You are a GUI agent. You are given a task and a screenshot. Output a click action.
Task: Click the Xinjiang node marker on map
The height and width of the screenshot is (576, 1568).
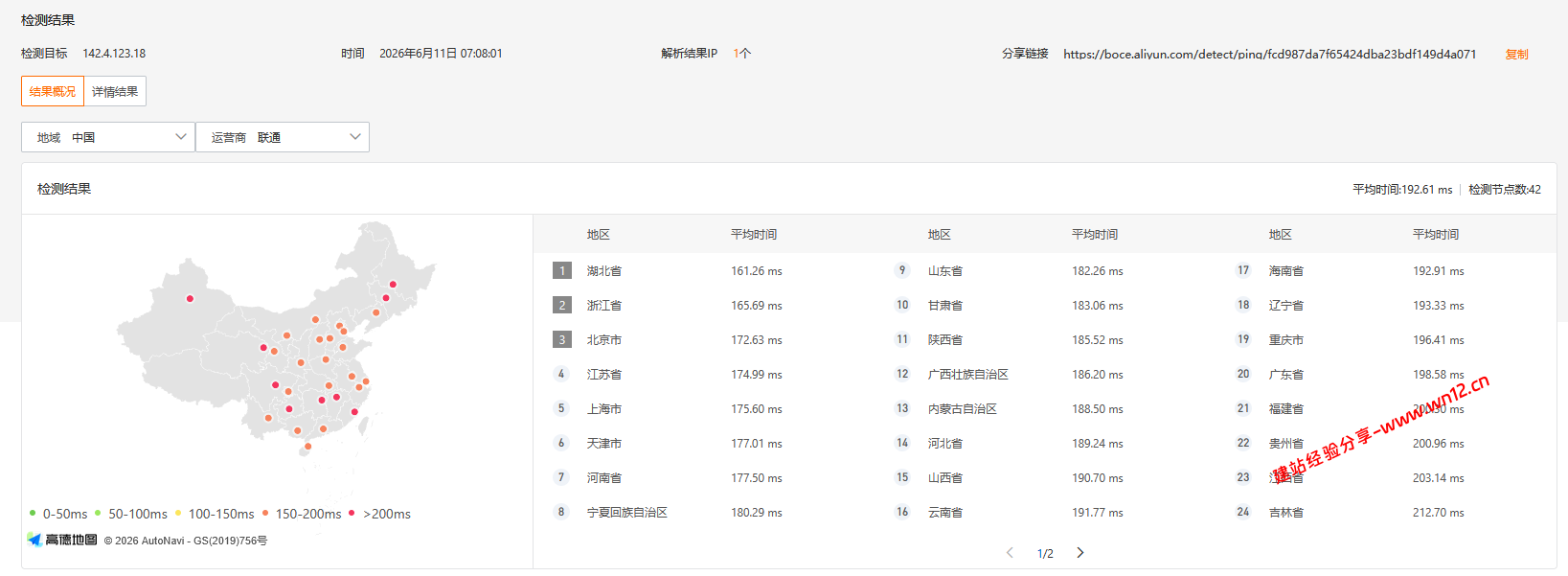coord(190,298)
